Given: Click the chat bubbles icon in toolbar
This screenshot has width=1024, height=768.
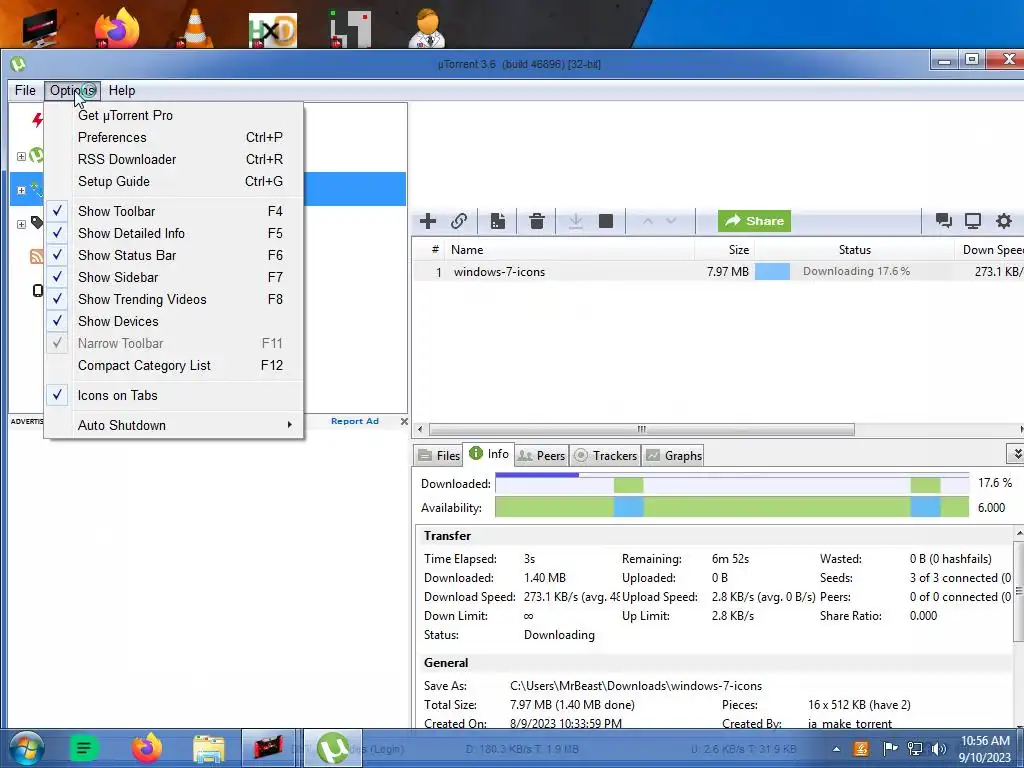Looking at the screenshot, I should click(943, 221).
